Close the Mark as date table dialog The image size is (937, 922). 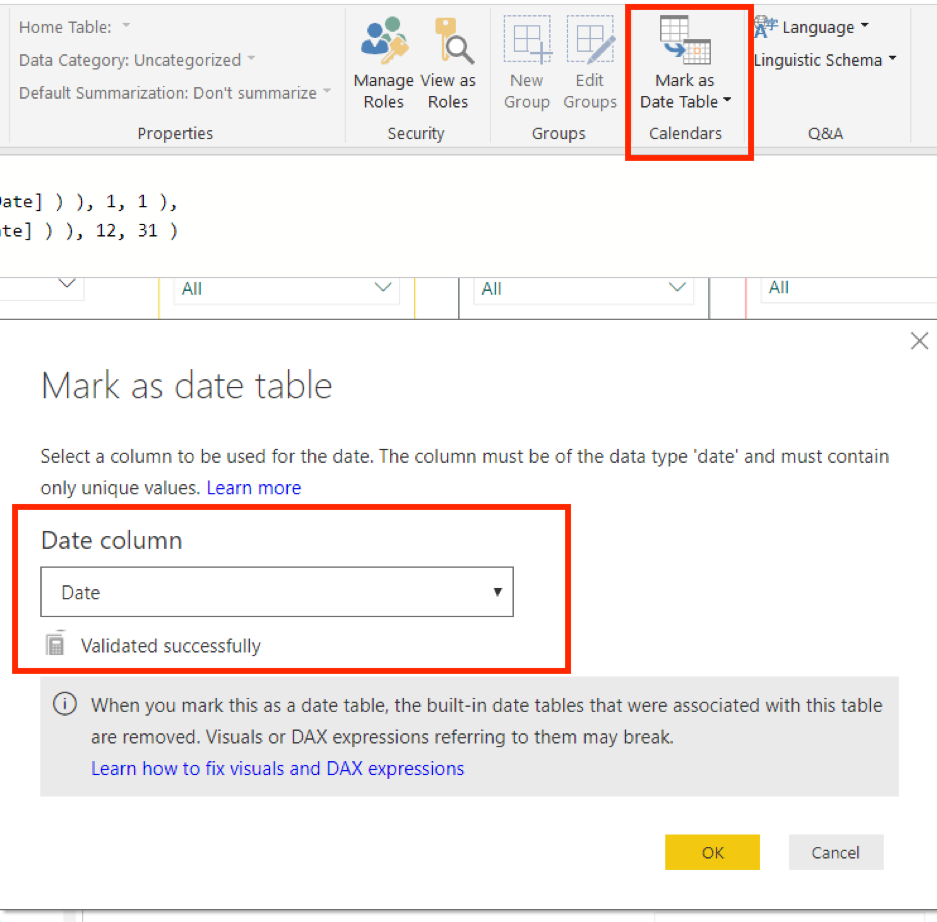[919, 340]
